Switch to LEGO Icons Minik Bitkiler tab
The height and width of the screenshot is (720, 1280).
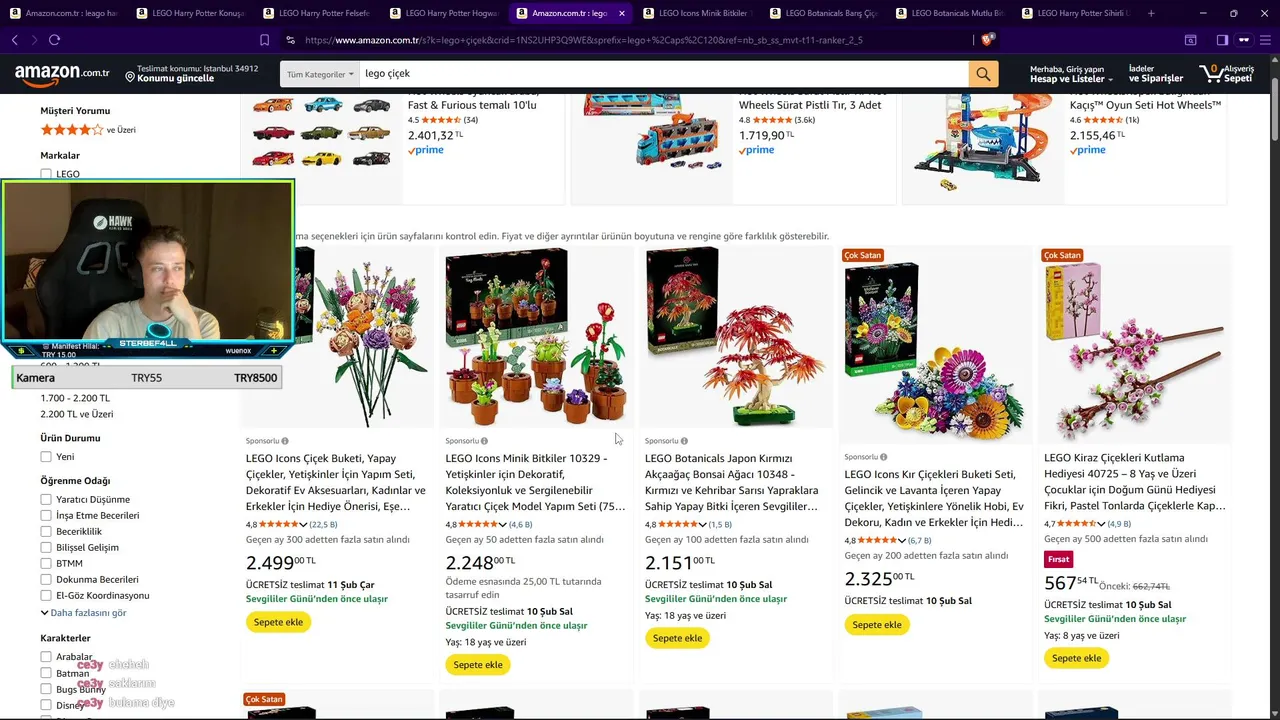point(694,13)
